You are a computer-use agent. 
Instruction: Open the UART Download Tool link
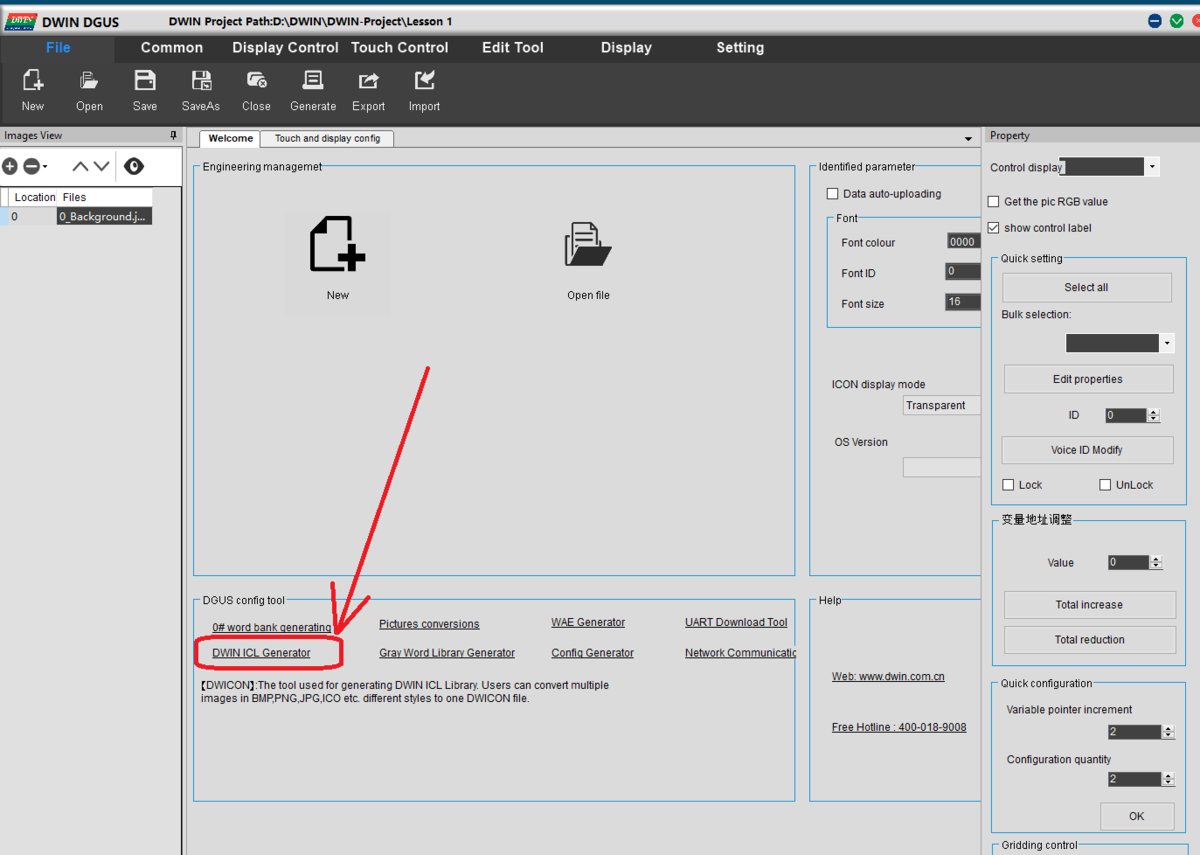pos(736,622)
